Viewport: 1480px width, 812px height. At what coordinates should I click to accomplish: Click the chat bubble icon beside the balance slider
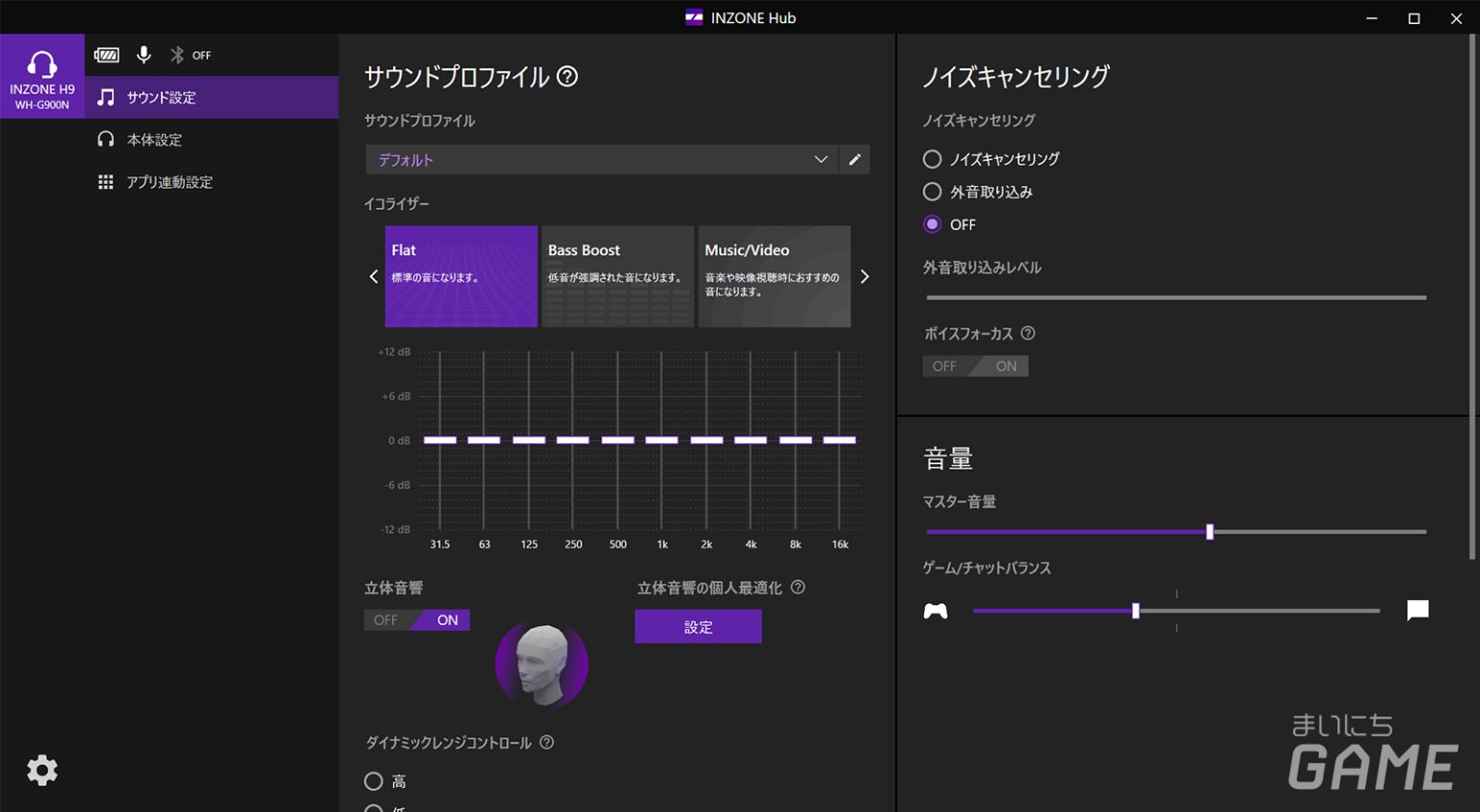tap(1416, 609)
